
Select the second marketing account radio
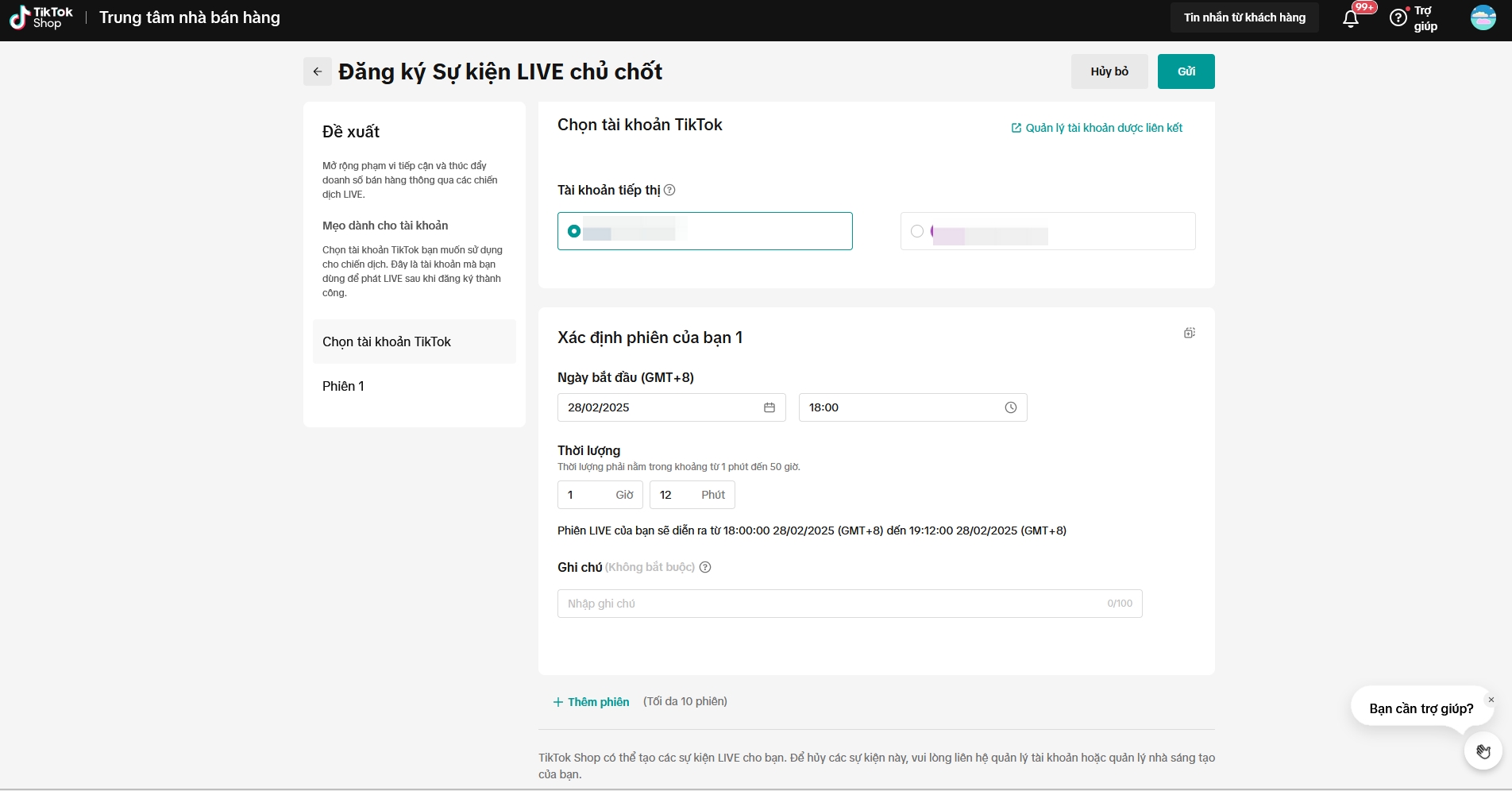pyautogui.click(x=917, y=231)
